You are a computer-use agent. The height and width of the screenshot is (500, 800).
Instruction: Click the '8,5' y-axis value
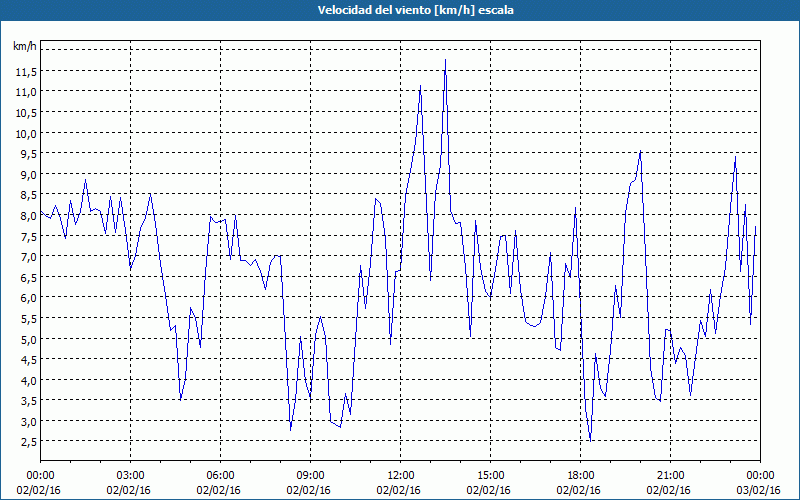coord(28,195)
